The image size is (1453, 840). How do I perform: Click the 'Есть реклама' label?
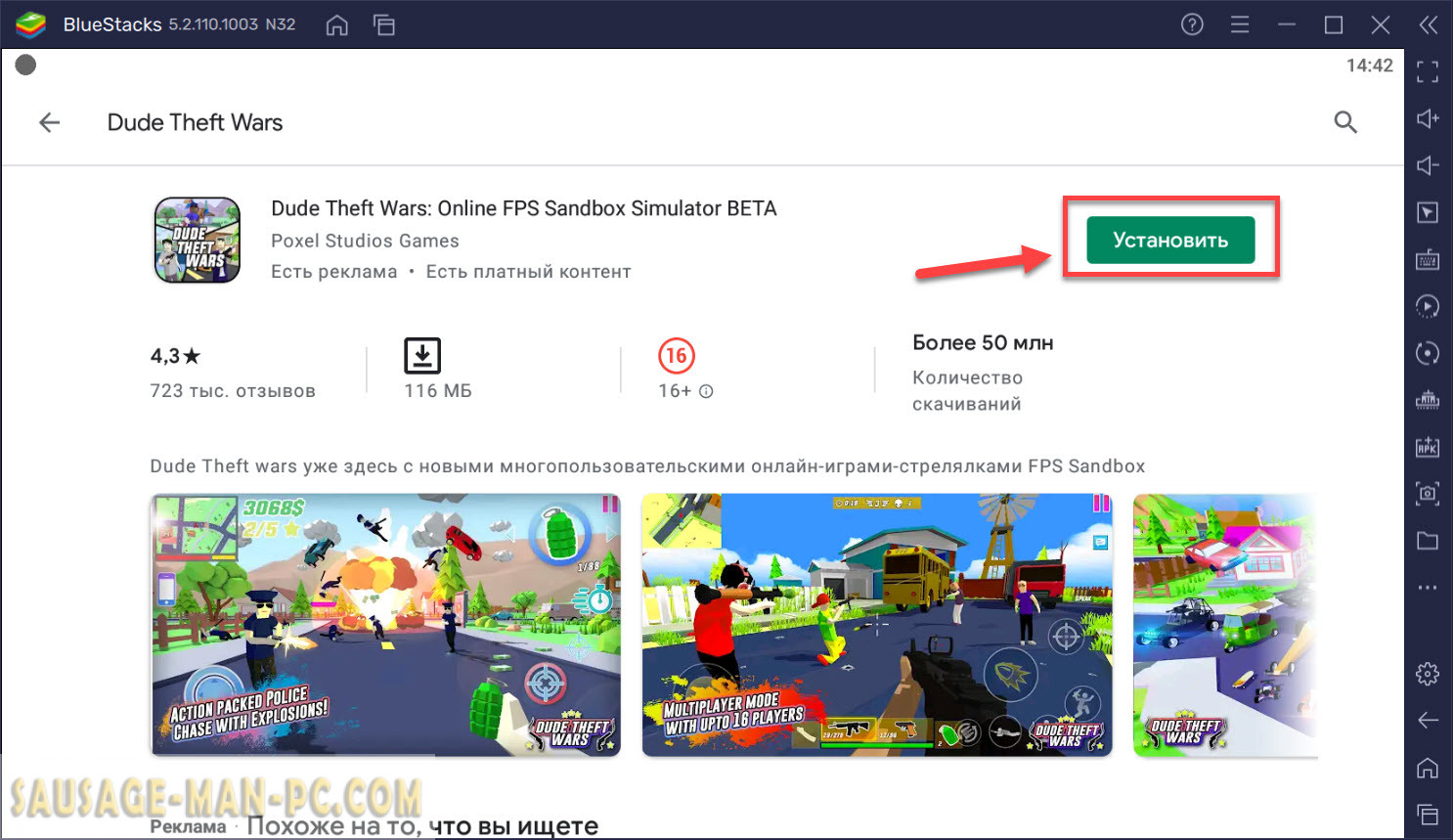[x=334, y=272]
